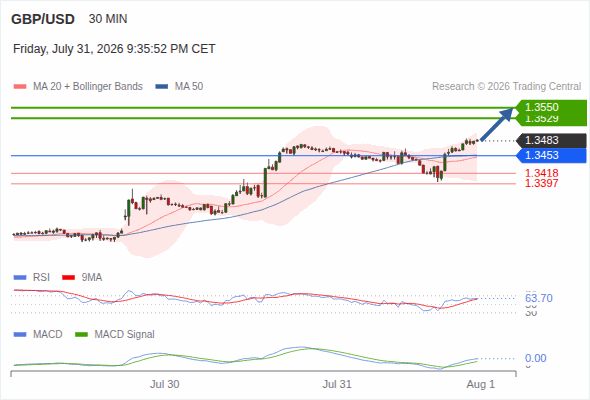590x400 pixels.
Task: Click the Aug 1 date axis marker
Action: (x=481, y=385)
